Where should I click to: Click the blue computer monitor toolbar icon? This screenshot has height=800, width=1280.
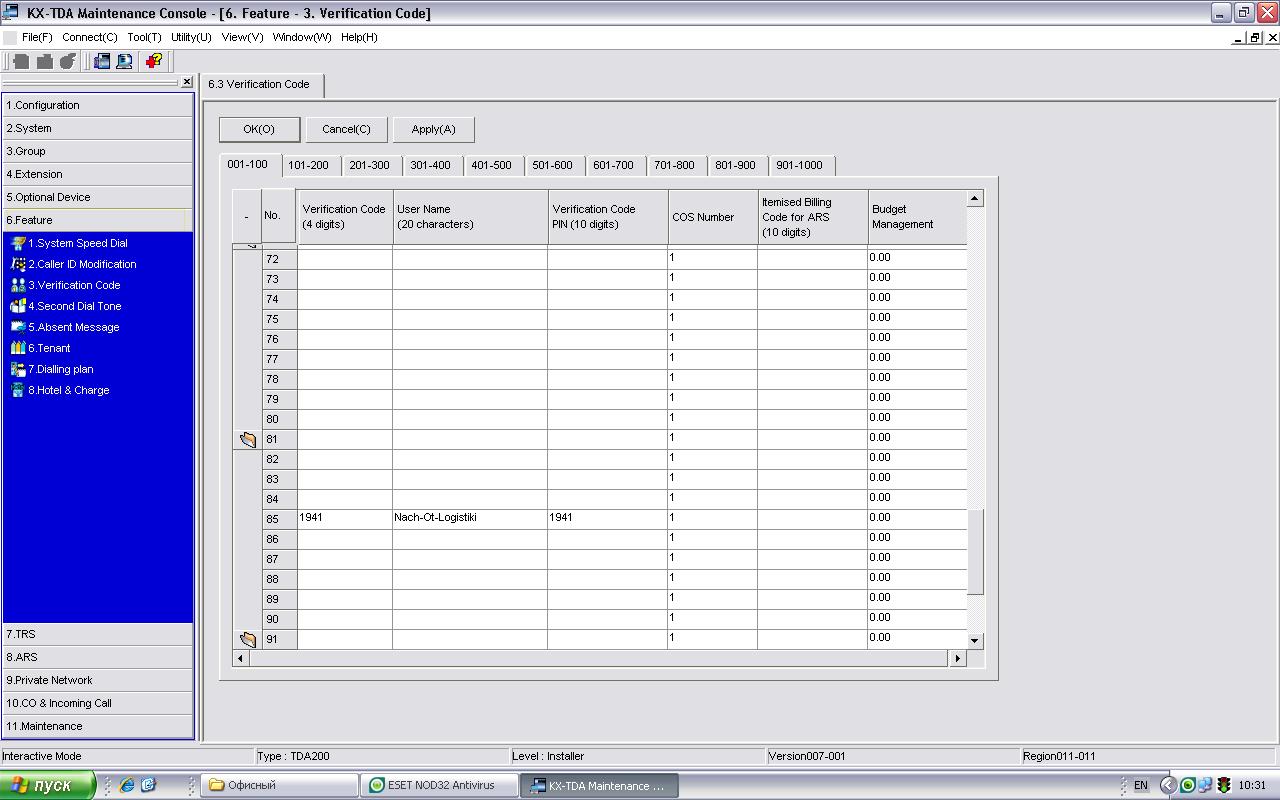(x=124, y=61)
